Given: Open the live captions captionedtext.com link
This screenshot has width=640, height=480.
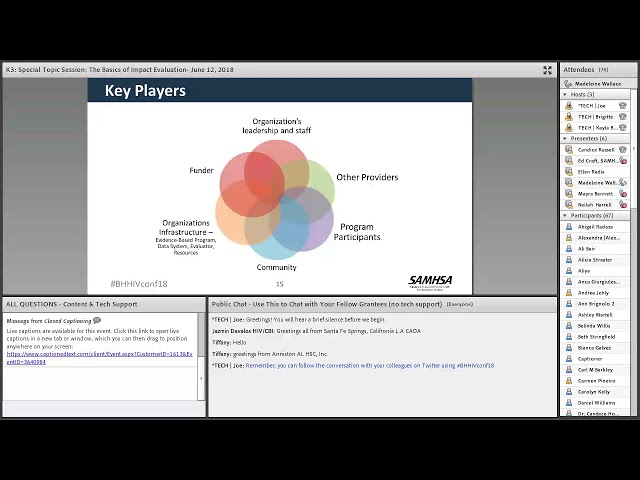Looking at the screenshot, I should 99,358.
